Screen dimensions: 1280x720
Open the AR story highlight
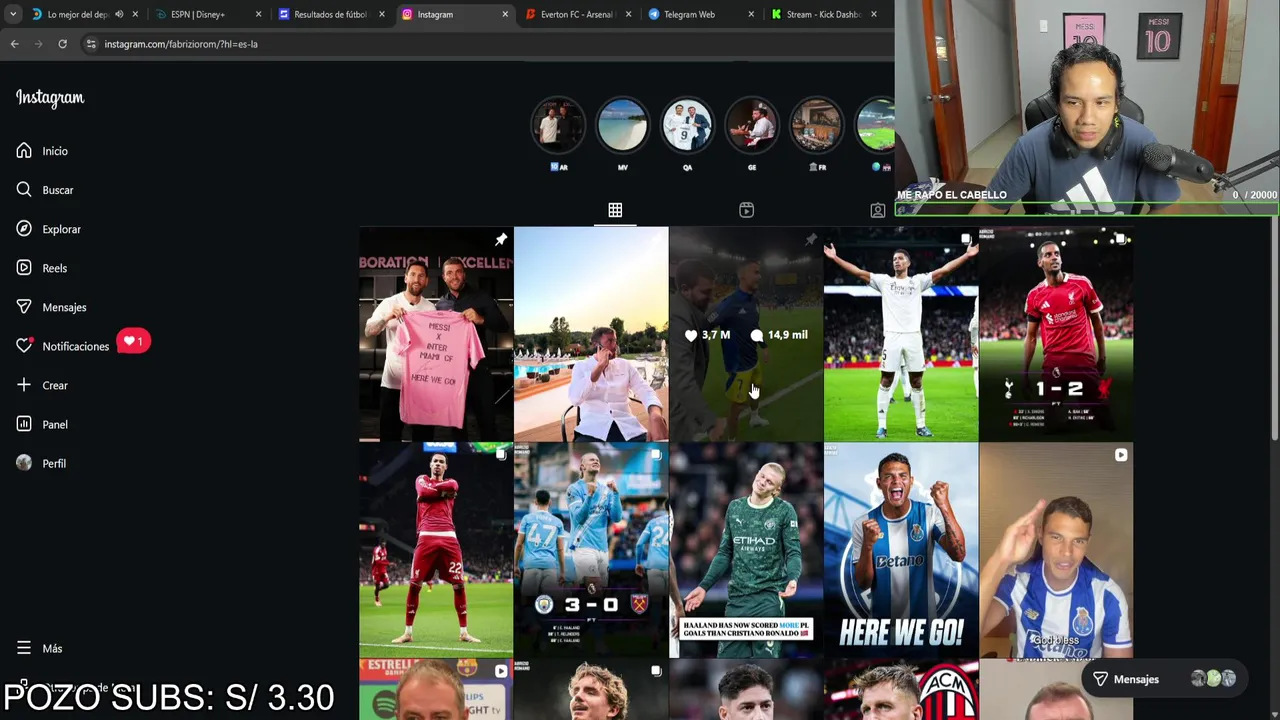coord(558,125)
